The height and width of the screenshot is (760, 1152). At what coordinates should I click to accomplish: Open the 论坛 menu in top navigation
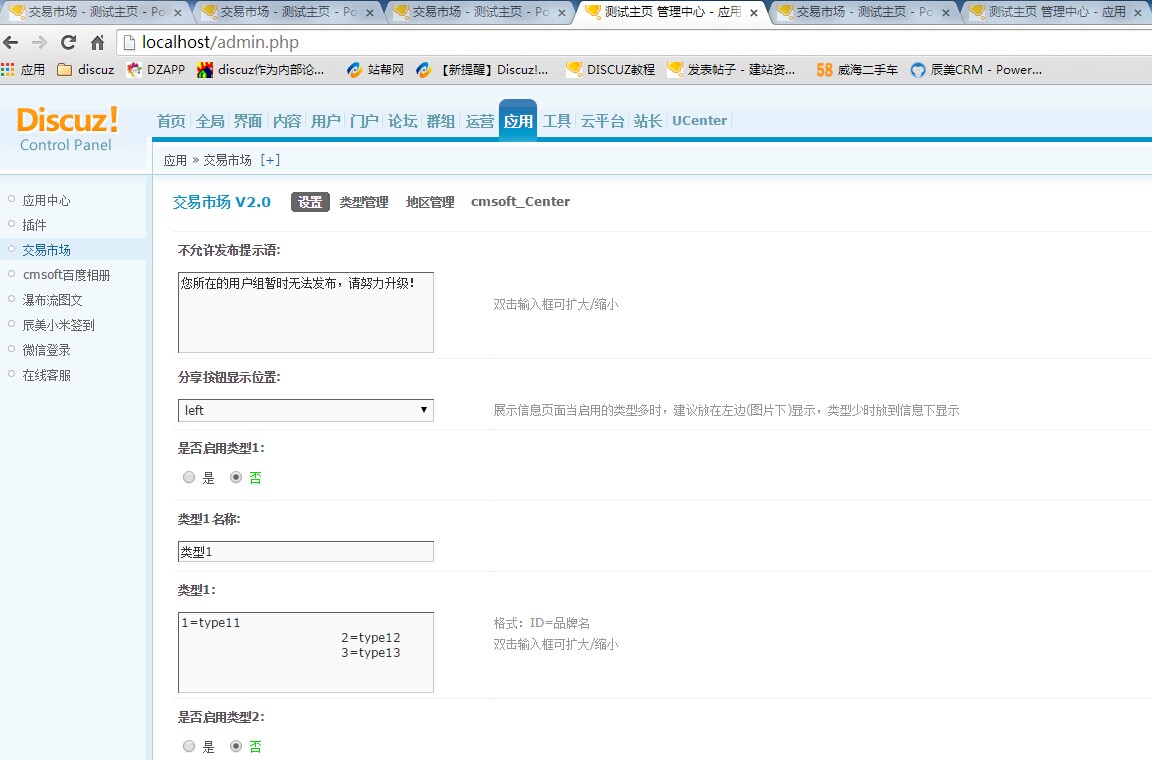(402, 121)
